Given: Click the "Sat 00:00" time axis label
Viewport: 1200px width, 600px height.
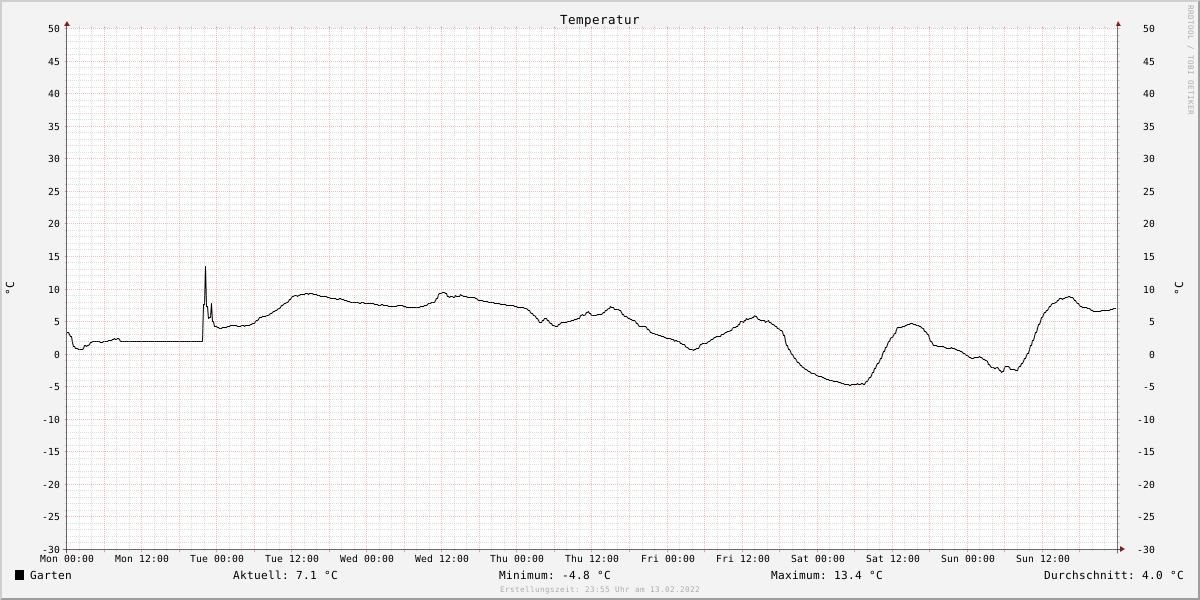Looking at the screenshot, I should click(x=818, y=559).
